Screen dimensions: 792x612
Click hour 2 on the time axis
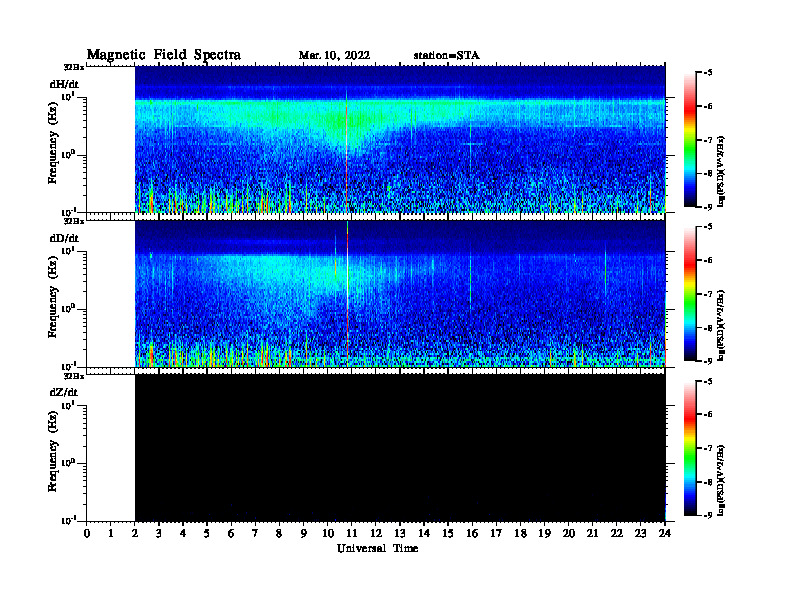tap(135, 533)
